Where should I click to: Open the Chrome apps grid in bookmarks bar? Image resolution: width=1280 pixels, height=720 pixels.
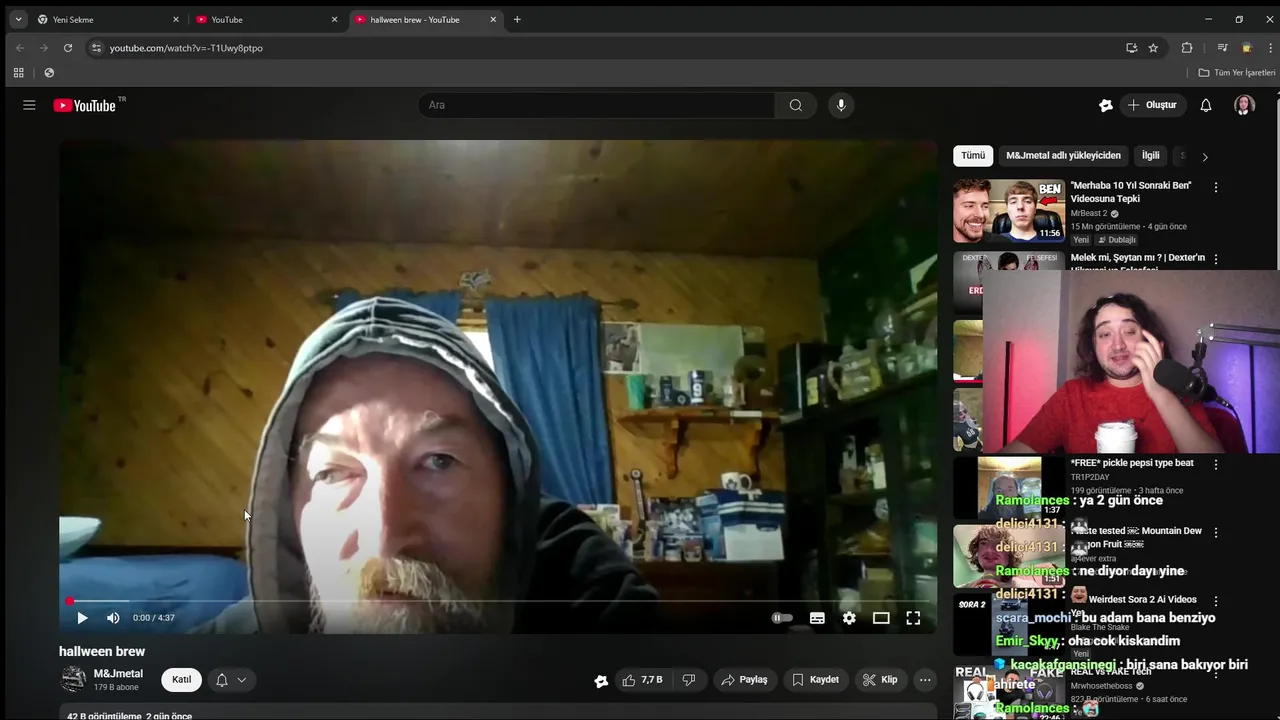click(x=18, y=73)
